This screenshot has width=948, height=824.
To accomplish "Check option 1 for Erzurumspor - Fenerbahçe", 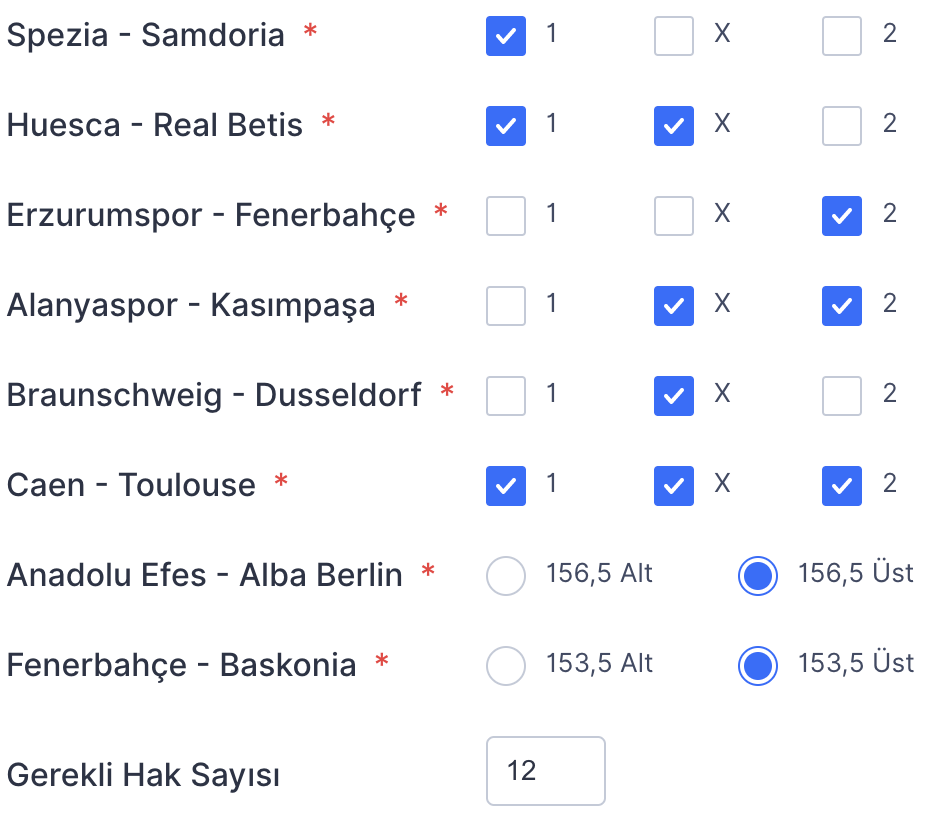I will (x=505, y=216).
